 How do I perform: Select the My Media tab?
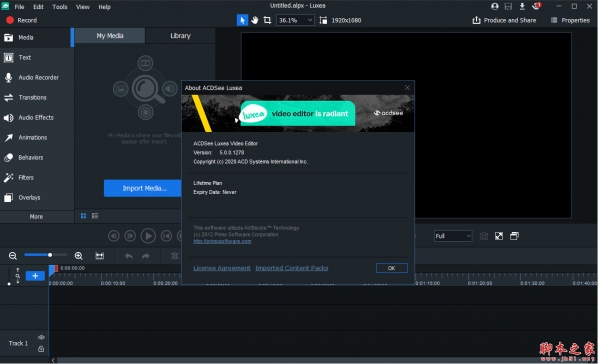[x=110, y=36]
